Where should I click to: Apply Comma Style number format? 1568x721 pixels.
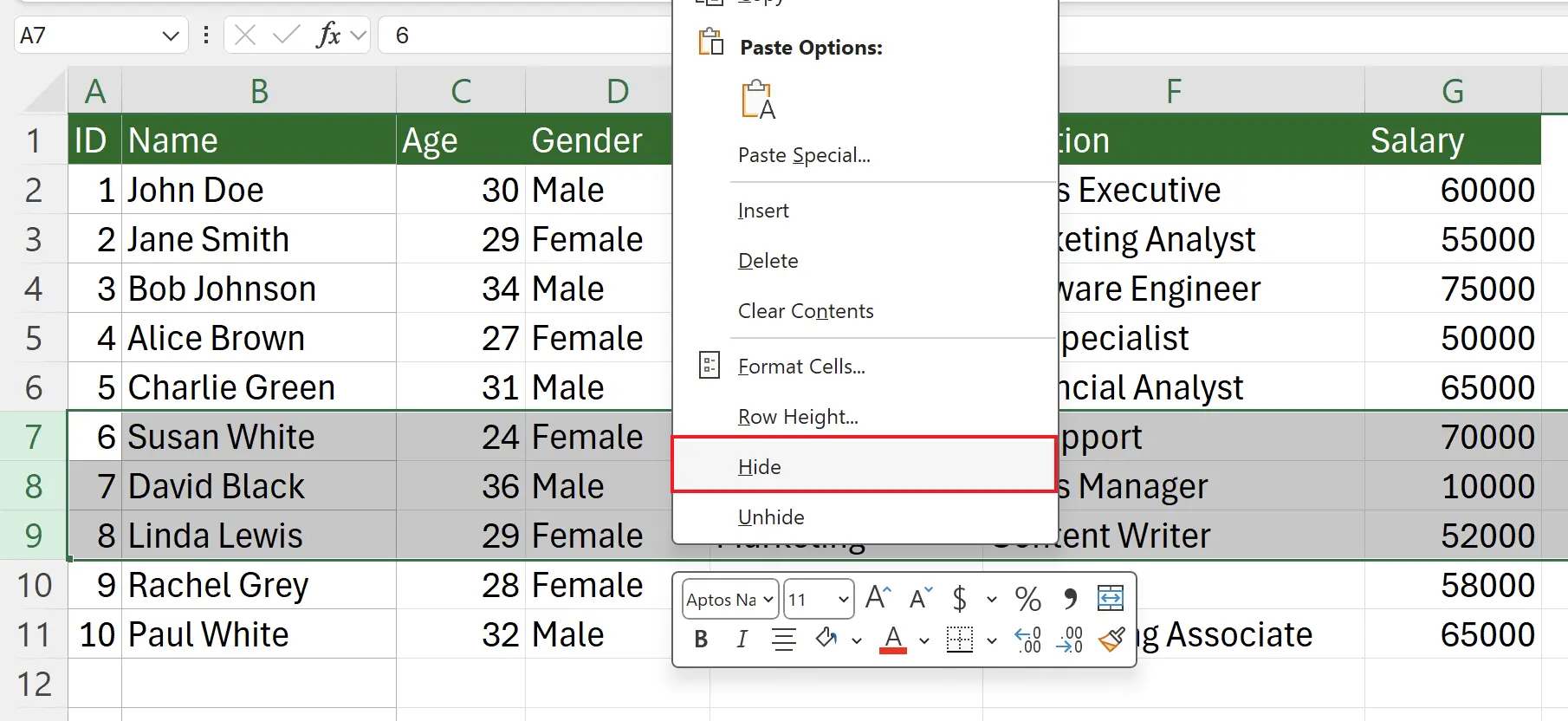tap(1070, 599)
